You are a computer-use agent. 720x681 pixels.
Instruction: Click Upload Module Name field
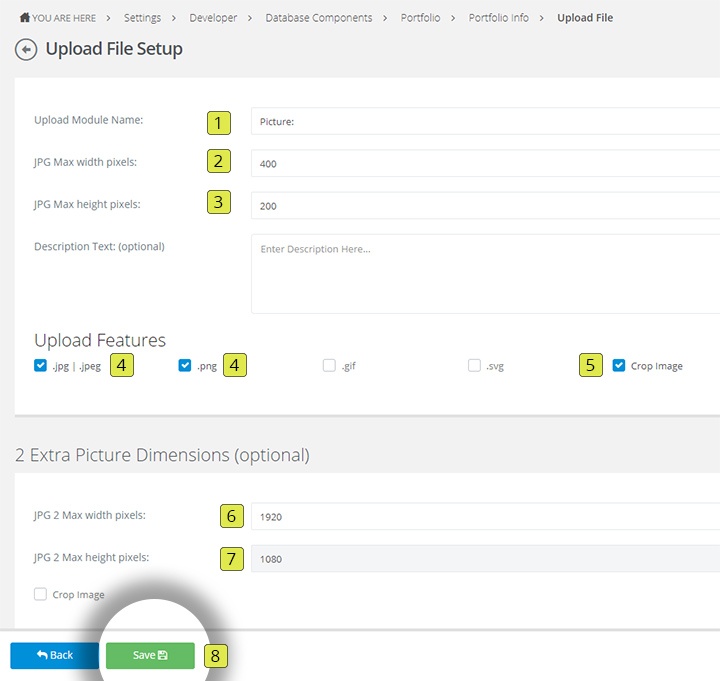click(485, 122)
